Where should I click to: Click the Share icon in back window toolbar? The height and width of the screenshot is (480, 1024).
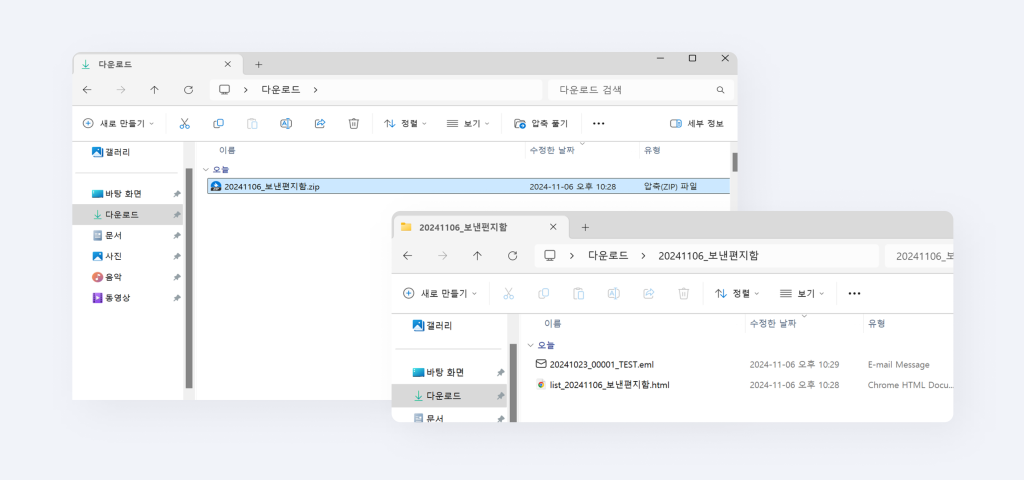pos(320,123)
